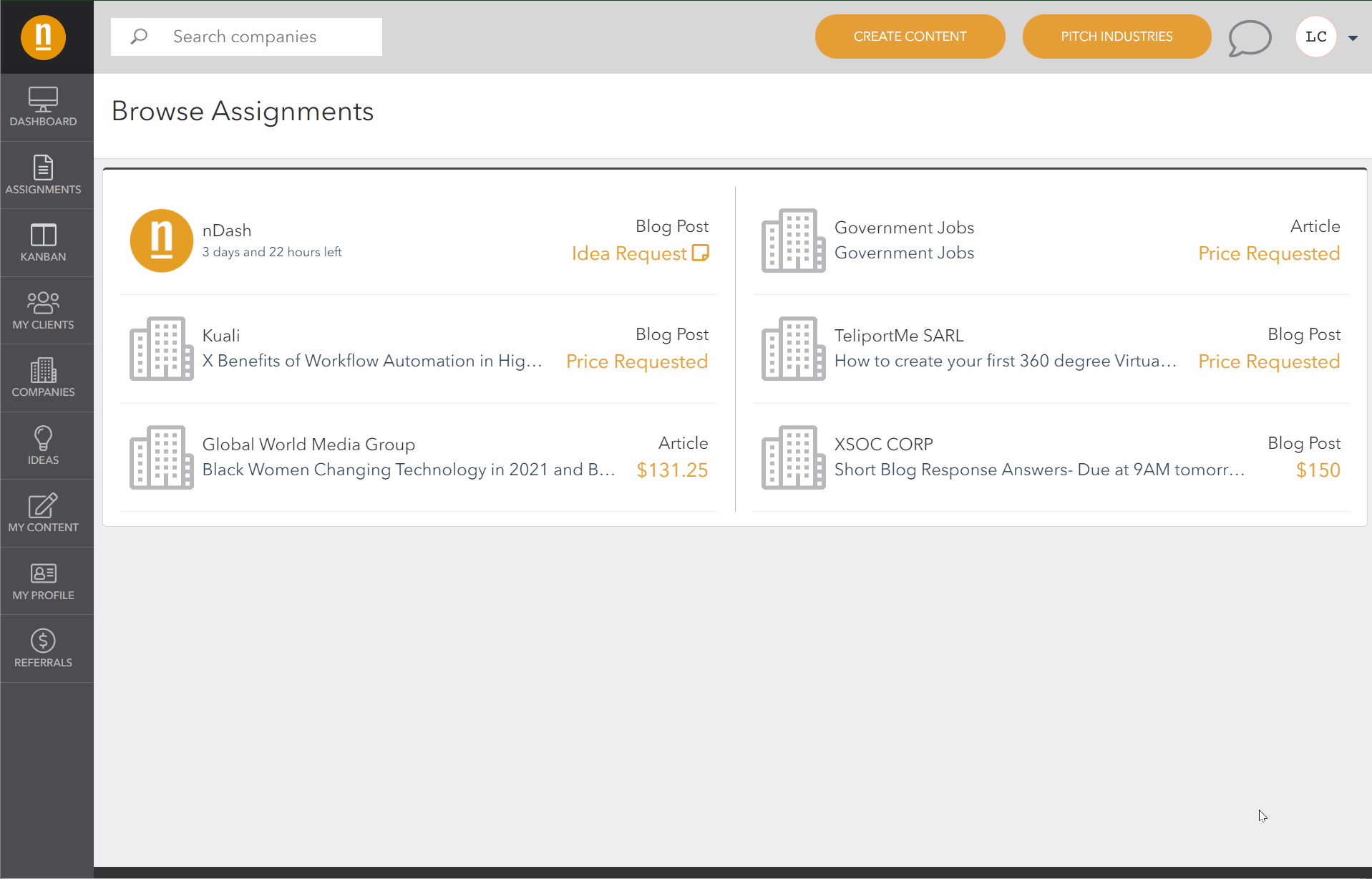Click the Search companies field
1372x879 pixels.
pos(246,37)
